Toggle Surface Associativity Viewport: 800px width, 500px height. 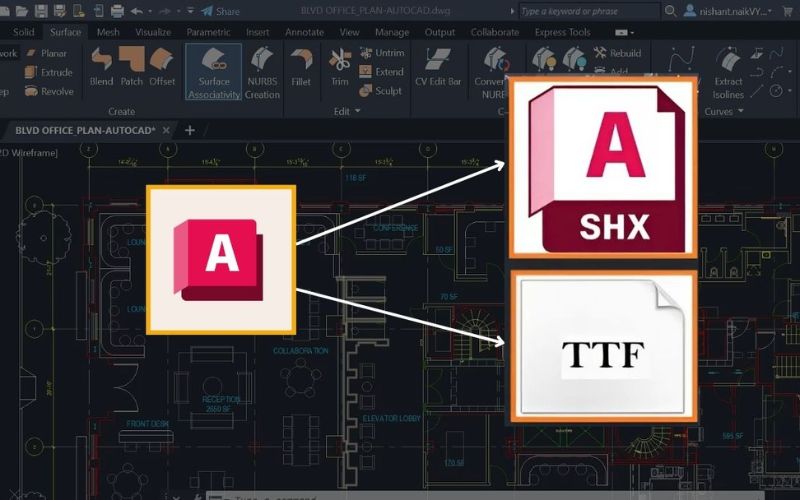(213, 72)
